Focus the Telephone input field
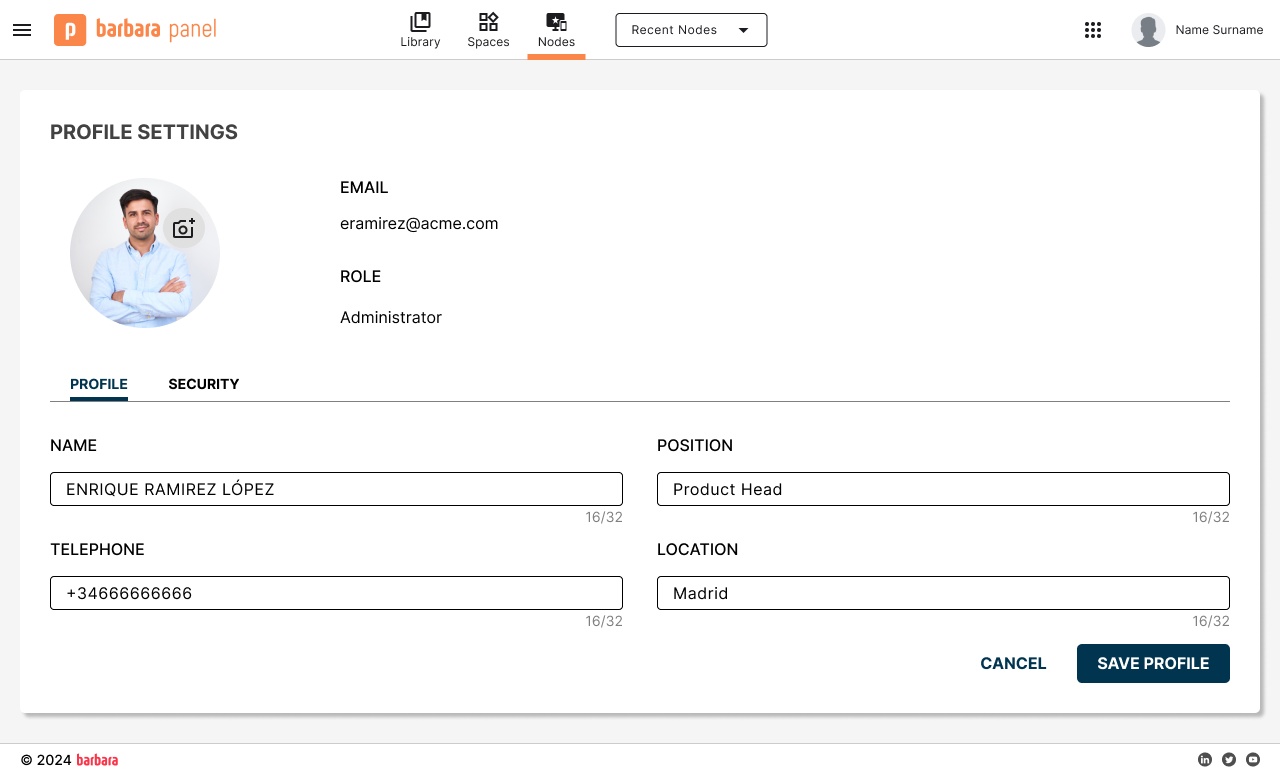 pyautogui.click(x=336, y=593)
